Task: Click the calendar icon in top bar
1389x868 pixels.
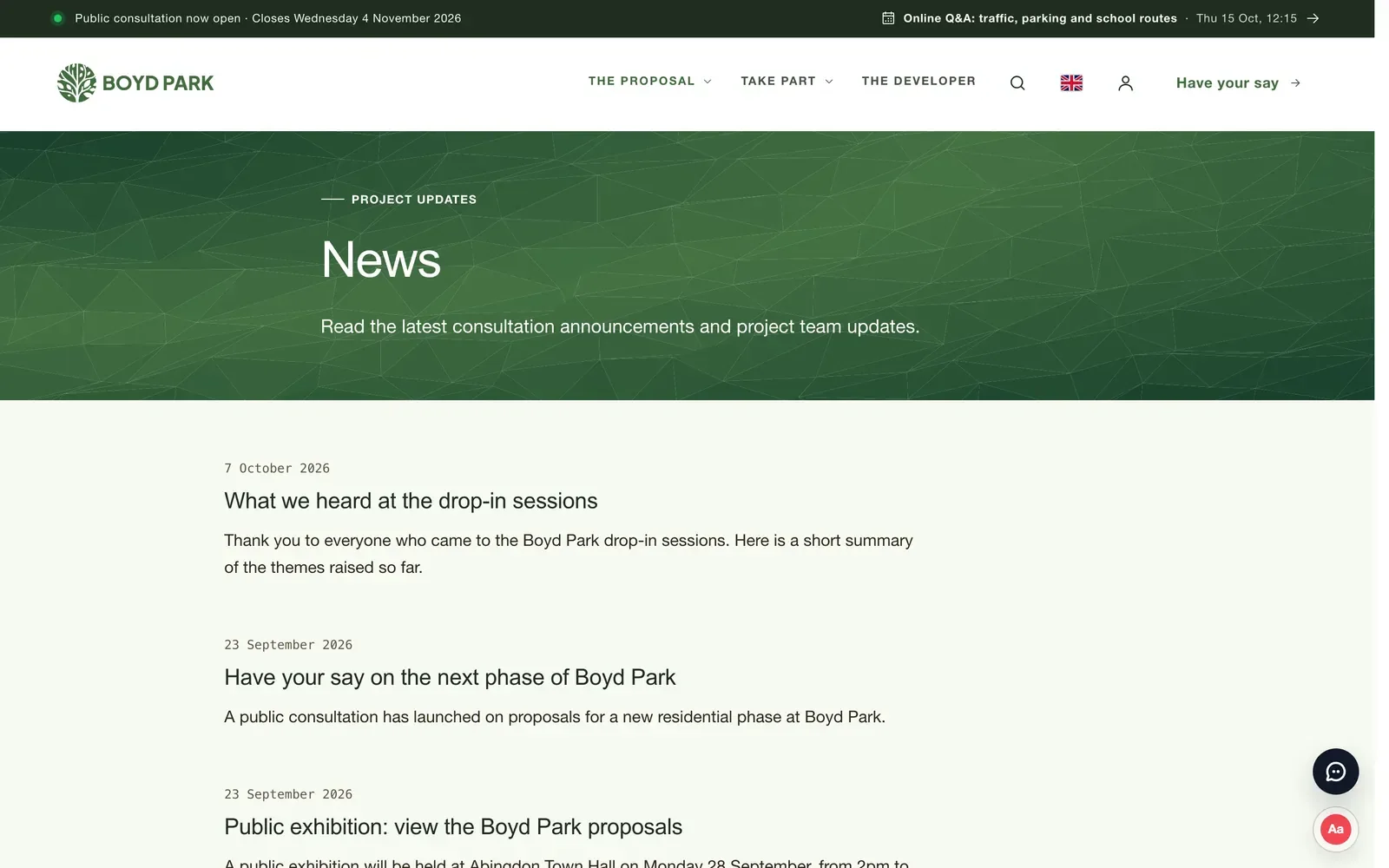Action: coord(888,18)
